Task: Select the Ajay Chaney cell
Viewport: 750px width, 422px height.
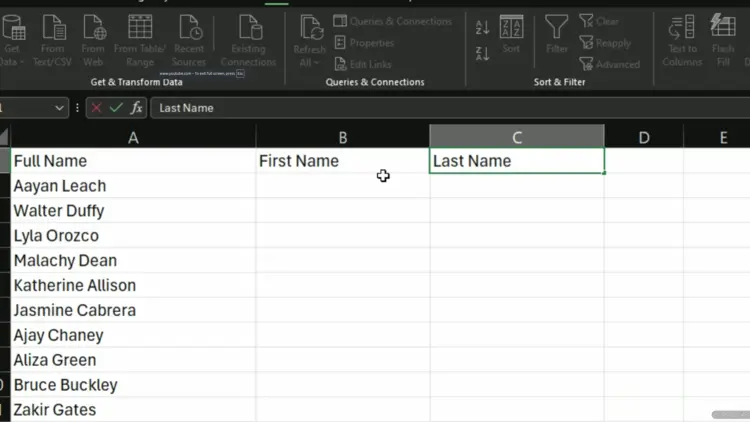Action: click(133, 335)
